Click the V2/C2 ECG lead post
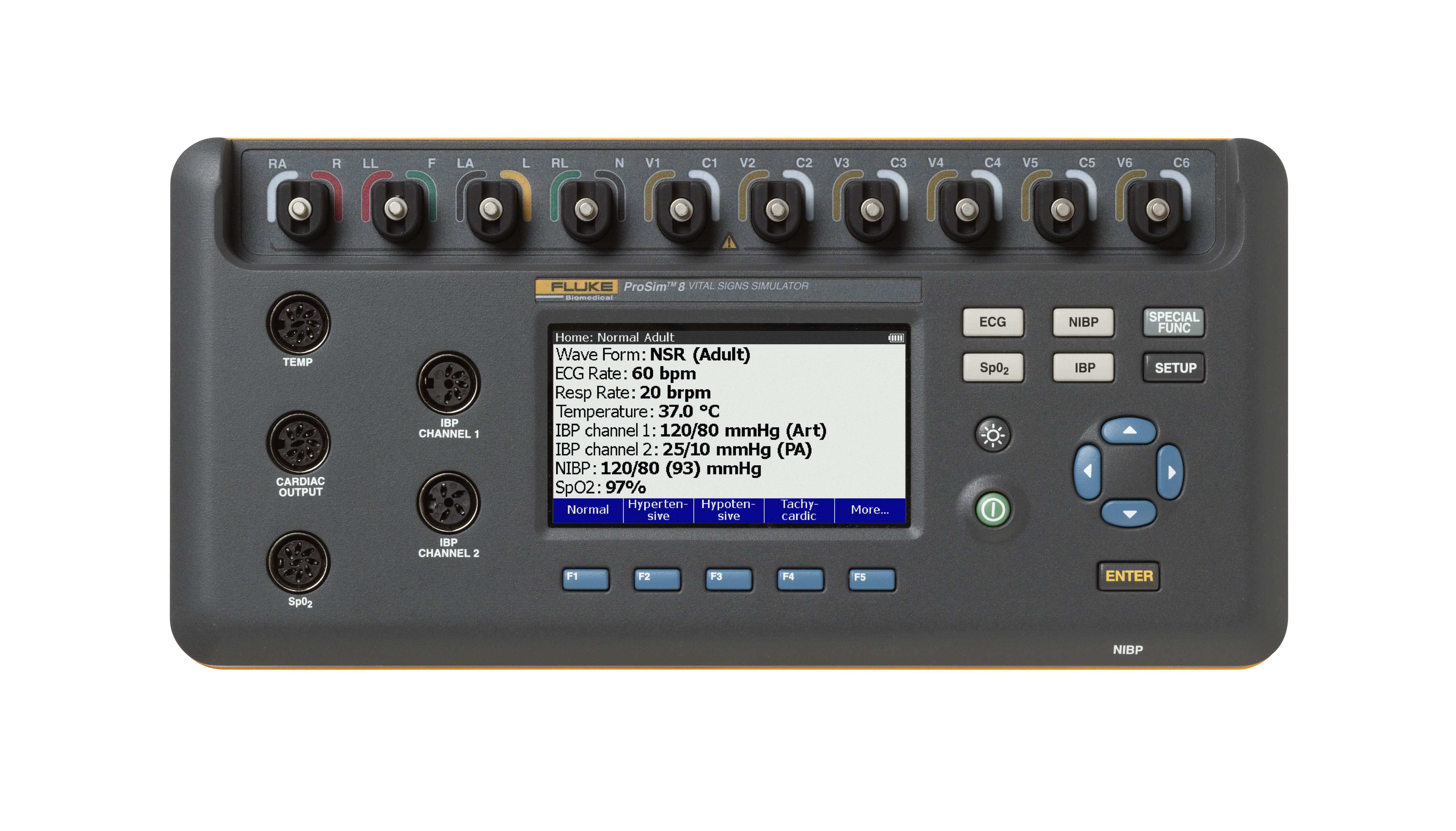The width and height of the screenshot is (1456, 831). 777,210
